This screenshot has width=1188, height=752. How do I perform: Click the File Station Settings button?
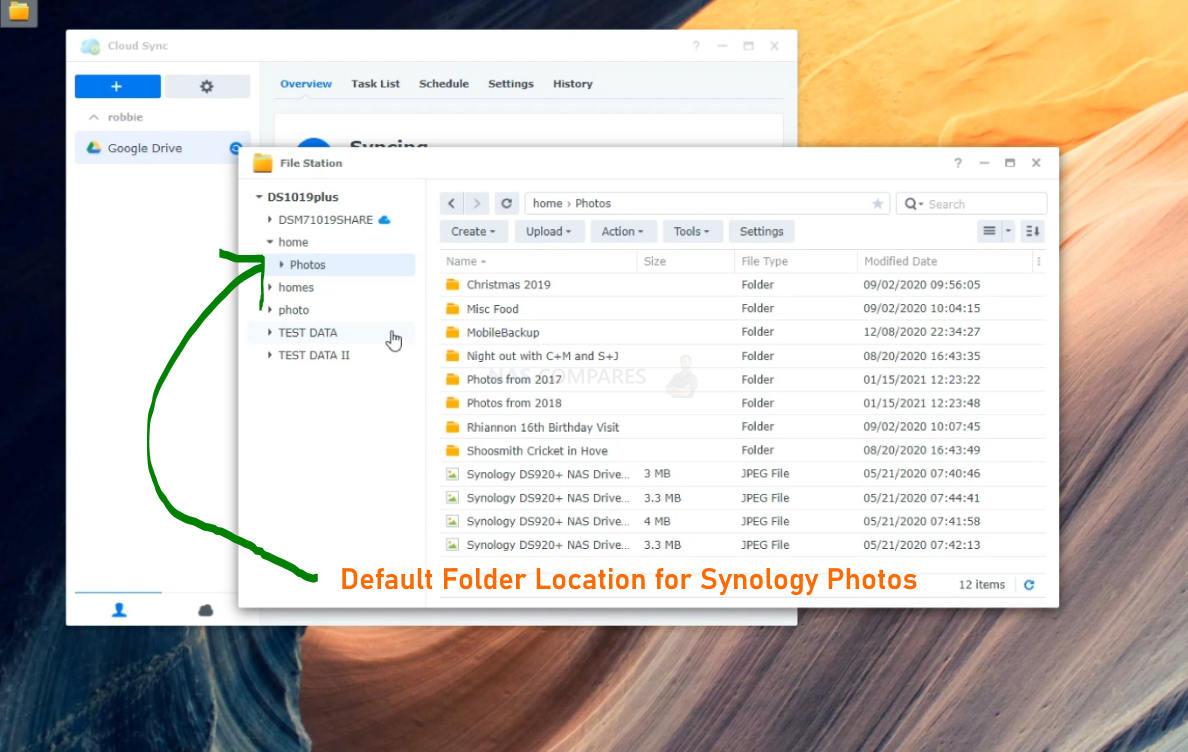(x=761, y=232)
